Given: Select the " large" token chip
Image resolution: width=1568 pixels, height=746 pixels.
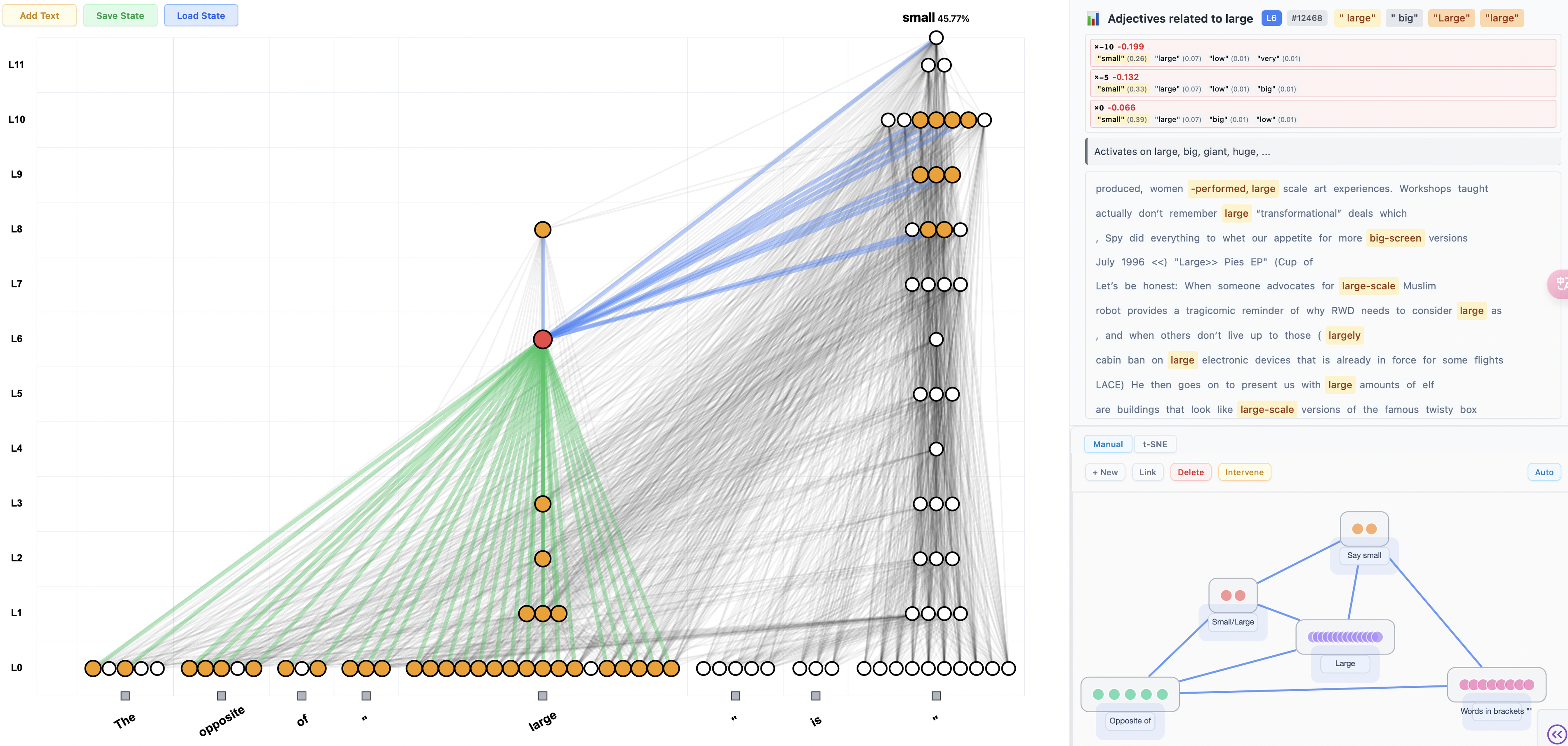Looking at the screenshot, I should [x=1357, y=18].
